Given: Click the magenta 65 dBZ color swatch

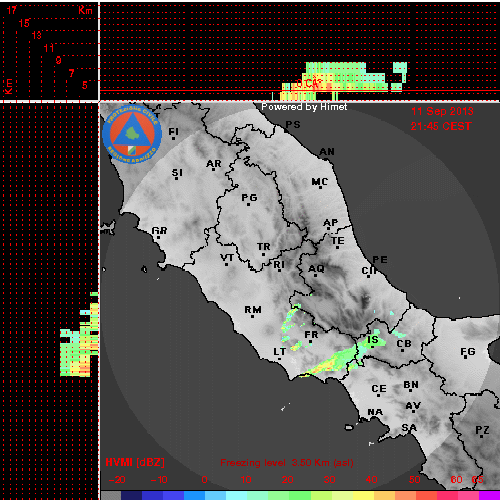Looking at the screenshot, I should click(489, 495).
